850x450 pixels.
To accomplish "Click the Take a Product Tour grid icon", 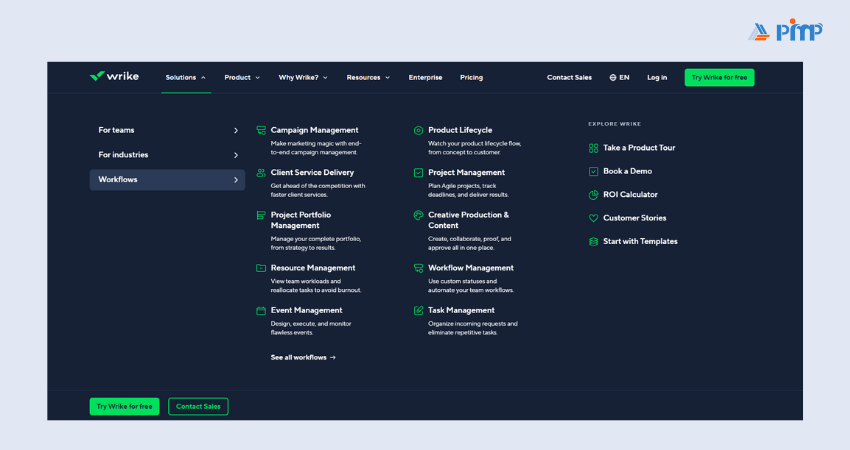I will coord(594,148).
